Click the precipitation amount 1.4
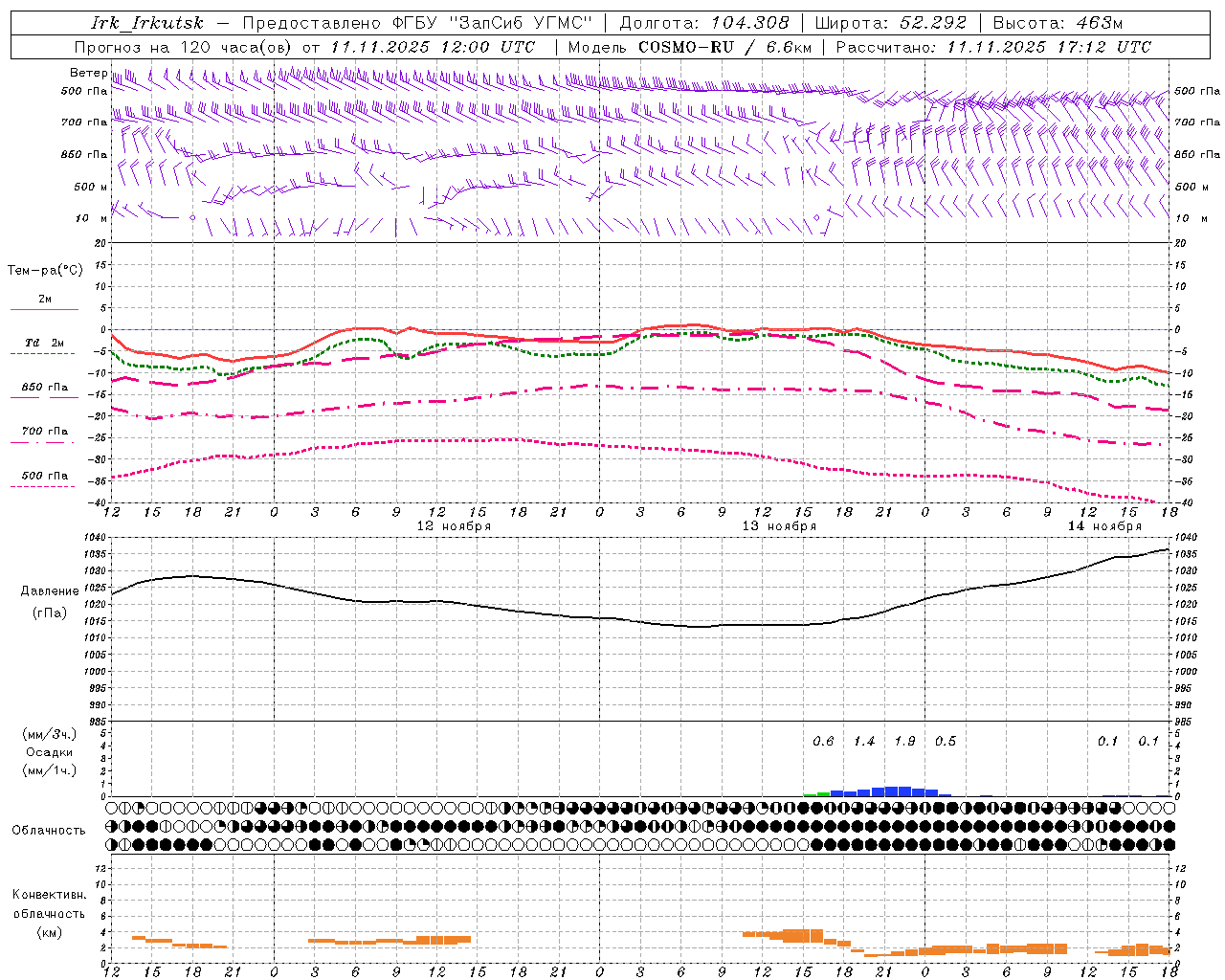1225x980 pixels. pos(864,742)
